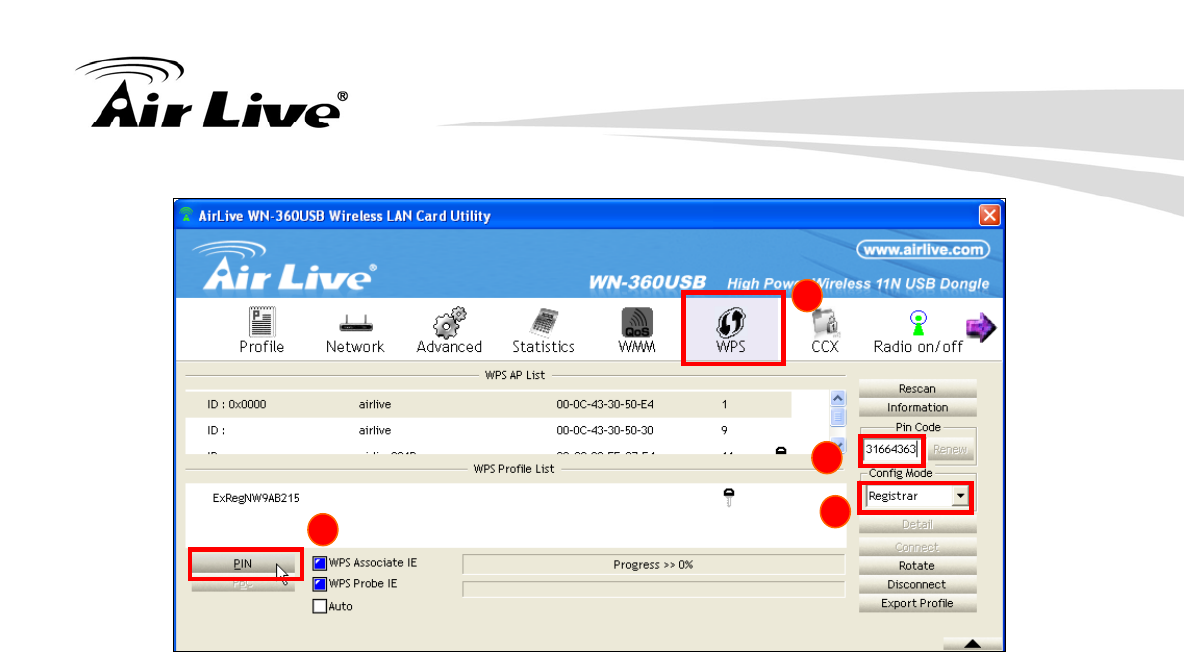Screen dimensions: 1184x652
Task: Select AP row with MAC 00-0C-43-30-50-30
Action: click(489, 430)
